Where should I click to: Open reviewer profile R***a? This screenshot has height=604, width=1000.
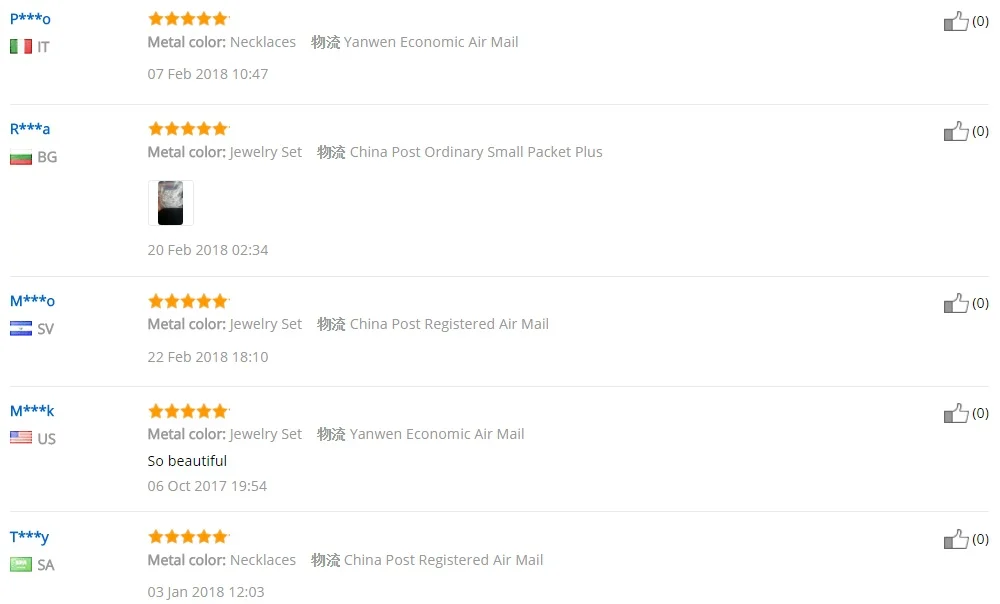[30, 129]
